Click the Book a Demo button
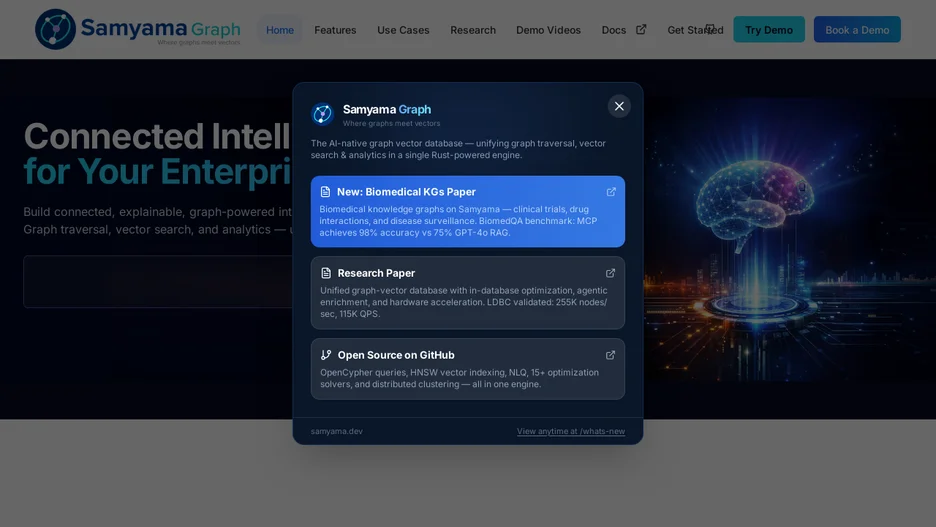The height and width of the screenshot is (527, 936). tap(857, 30)
